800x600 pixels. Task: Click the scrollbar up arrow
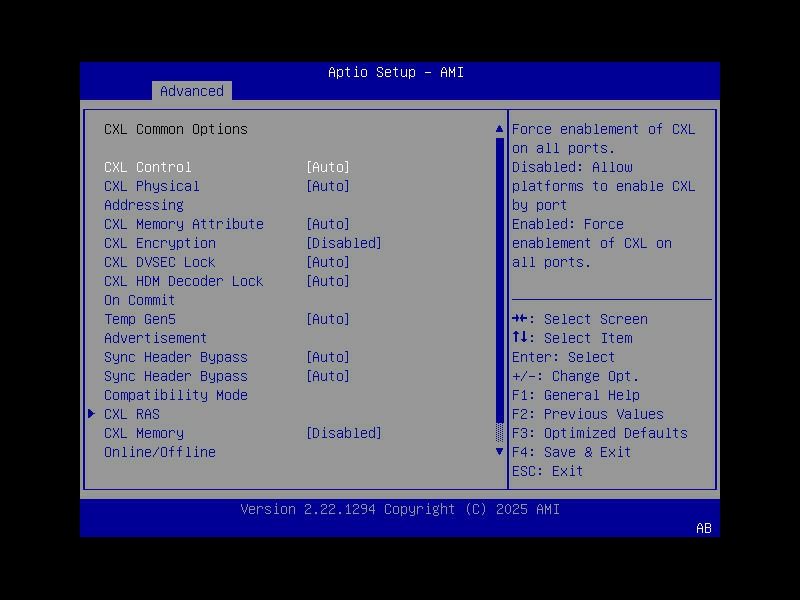pyautogui.click(x=499, y=129)
